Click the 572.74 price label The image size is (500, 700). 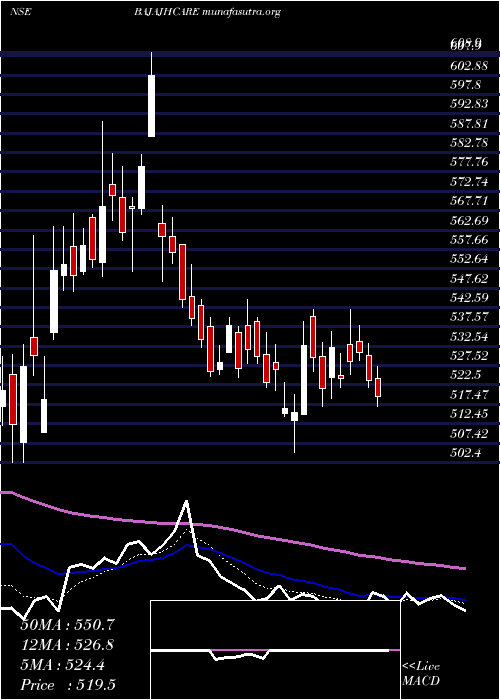tap(471, 182)
